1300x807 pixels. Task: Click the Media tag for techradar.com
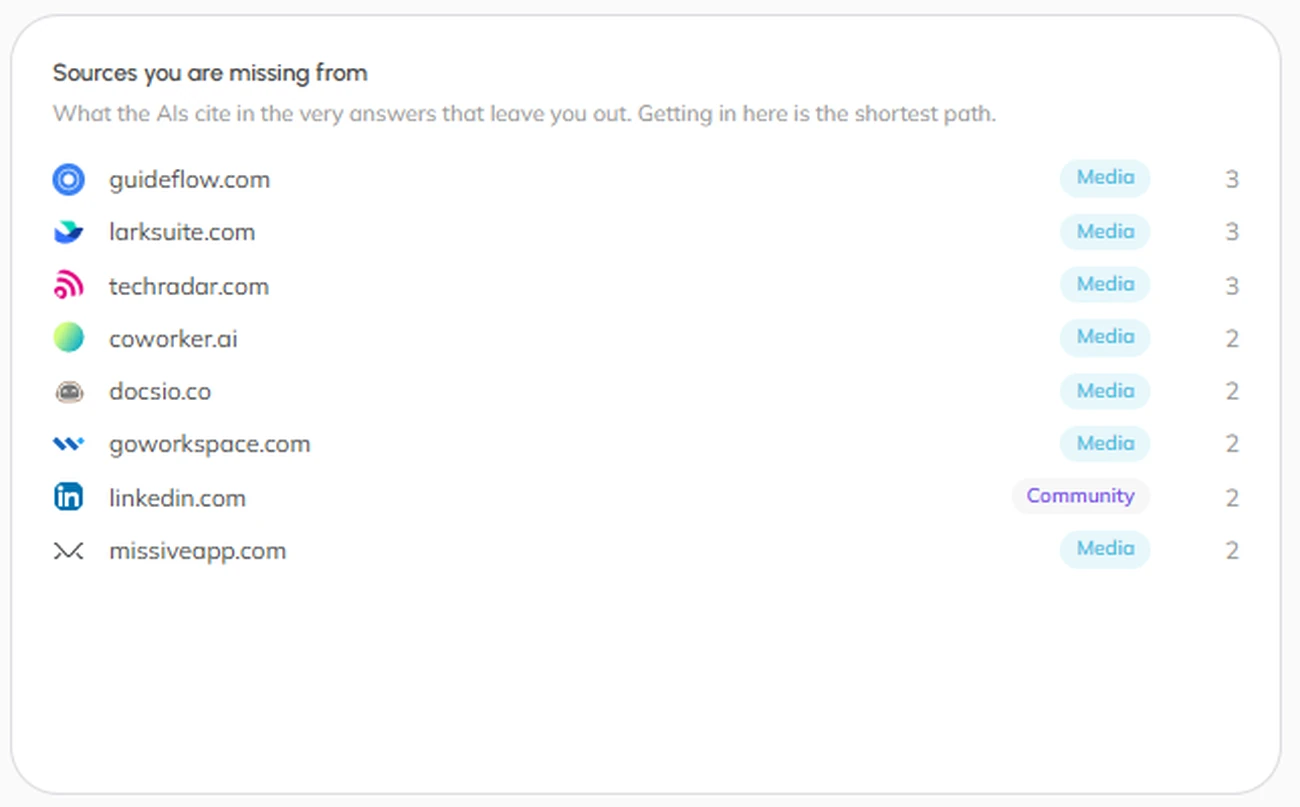[1105, 285]
